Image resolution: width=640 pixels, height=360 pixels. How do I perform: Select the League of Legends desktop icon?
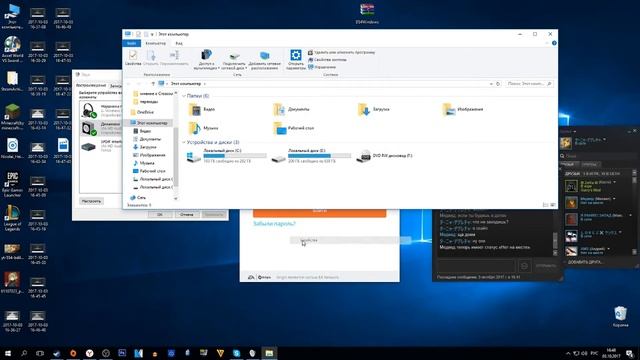(x=12, y=218)
